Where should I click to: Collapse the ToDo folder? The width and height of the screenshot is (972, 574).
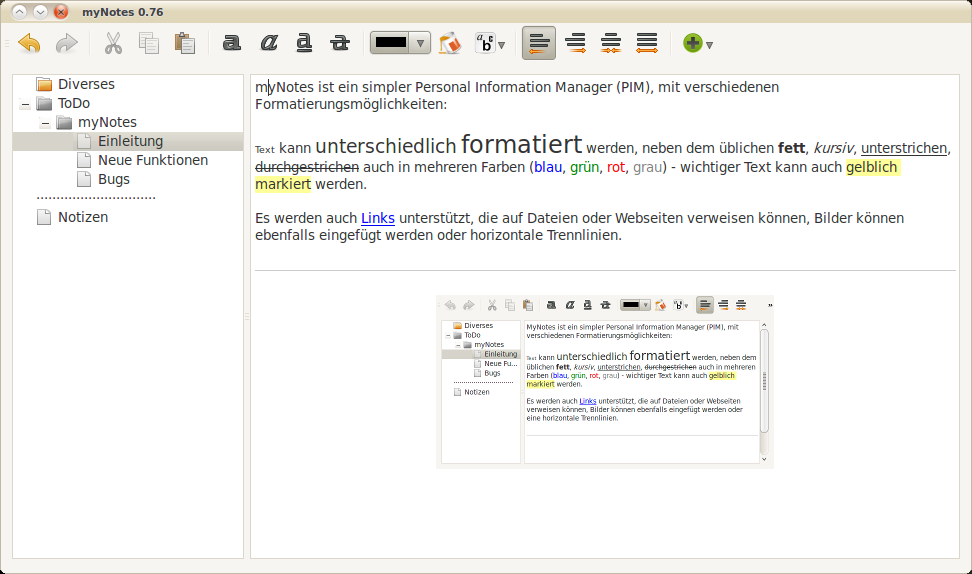25,104
